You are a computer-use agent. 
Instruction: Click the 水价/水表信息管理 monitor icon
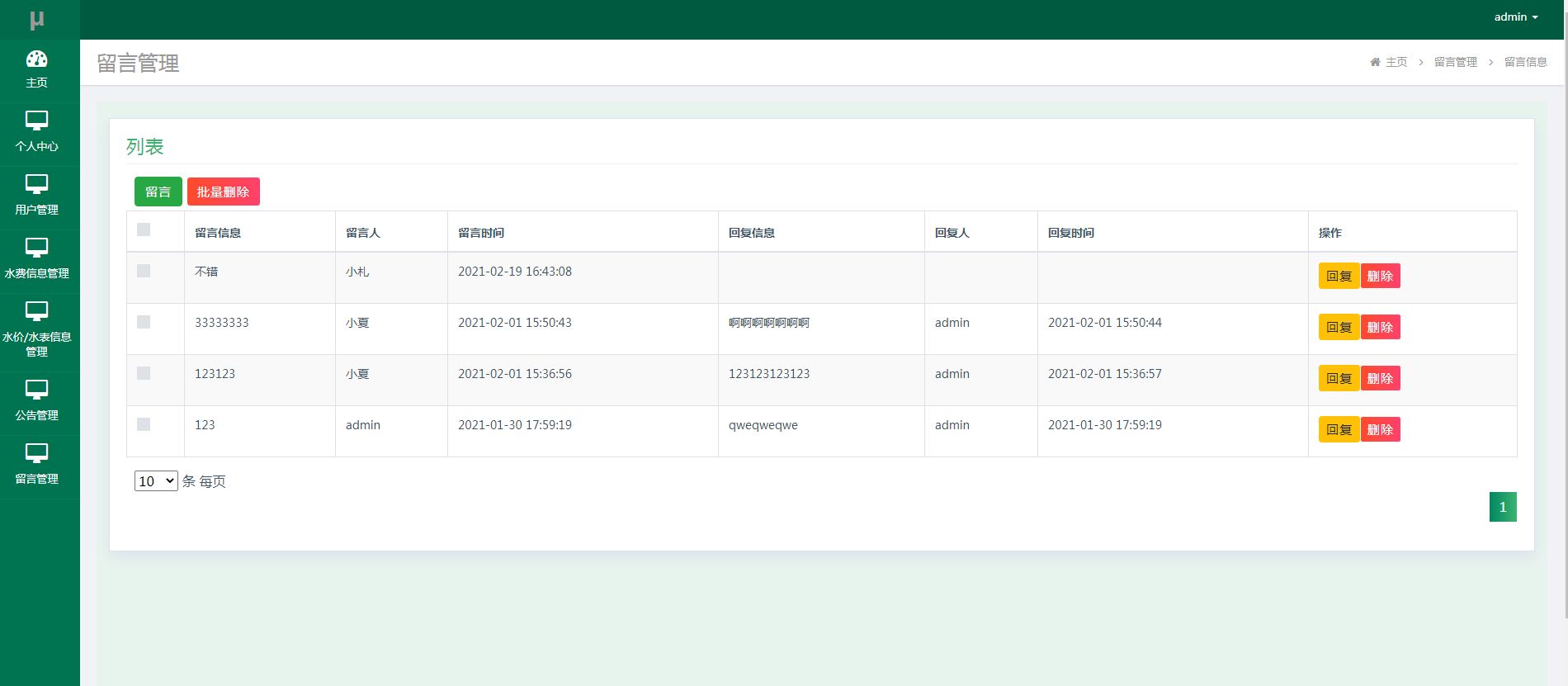[x=37, y=311]
